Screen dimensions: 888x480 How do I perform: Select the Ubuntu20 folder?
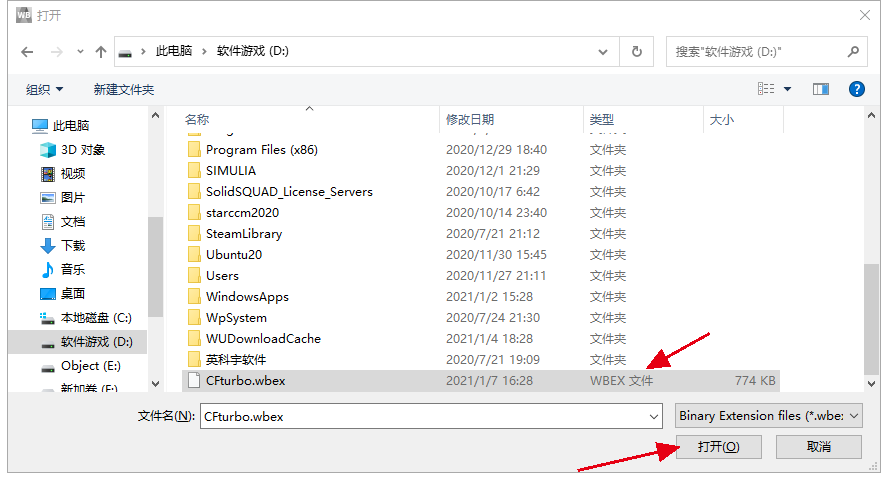click(x=233, y=254)
